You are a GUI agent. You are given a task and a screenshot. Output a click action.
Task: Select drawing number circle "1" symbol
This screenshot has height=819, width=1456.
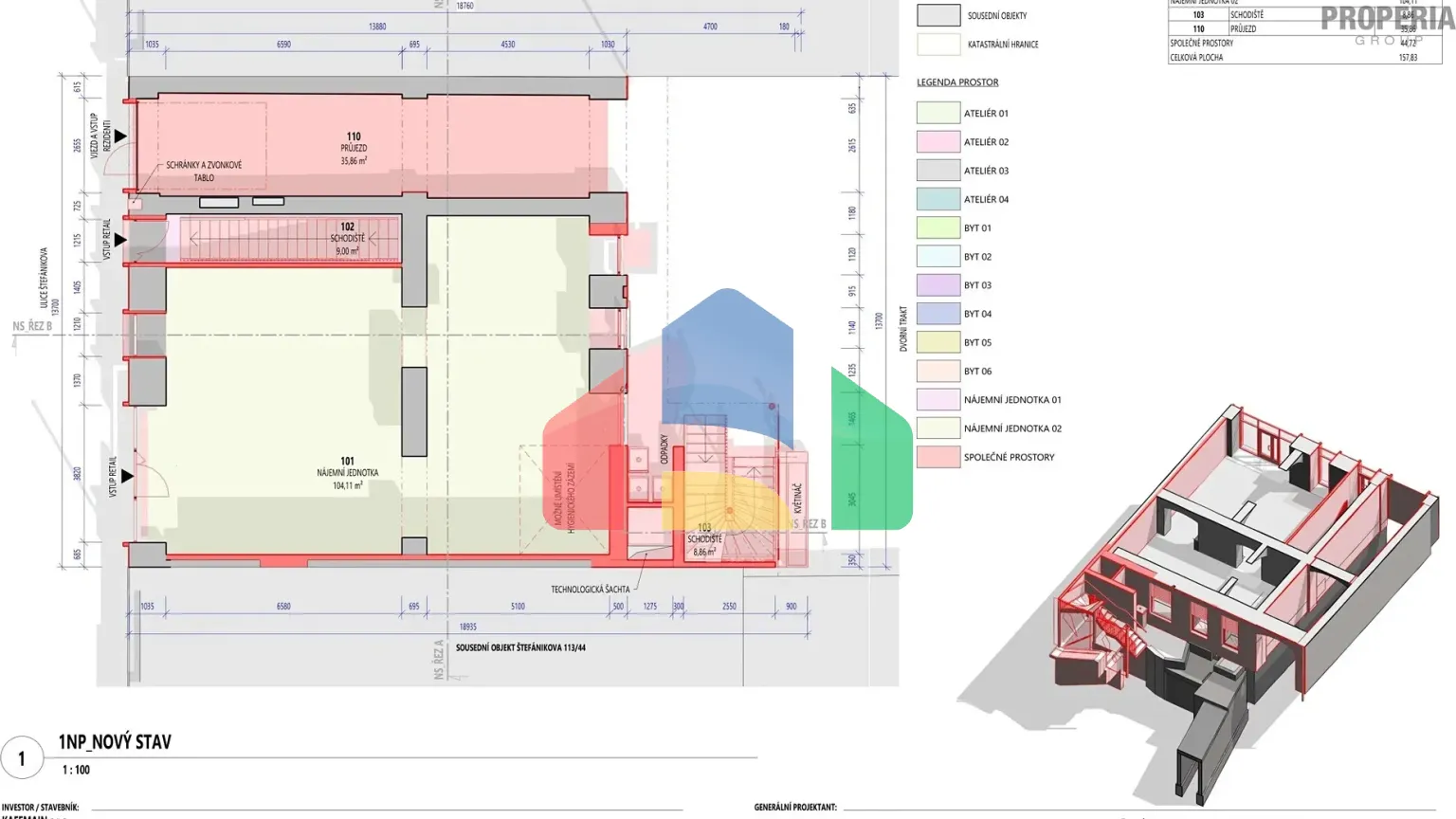[21, 757]
